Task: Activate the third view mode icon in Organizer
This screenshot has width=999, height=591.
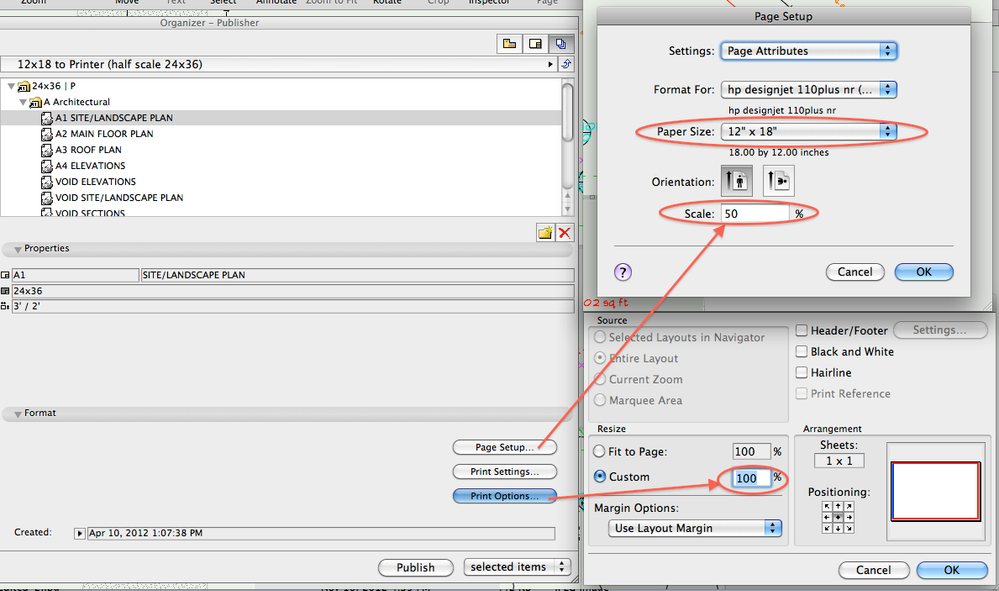Action: pyautogui.click(x=562, y=43)
